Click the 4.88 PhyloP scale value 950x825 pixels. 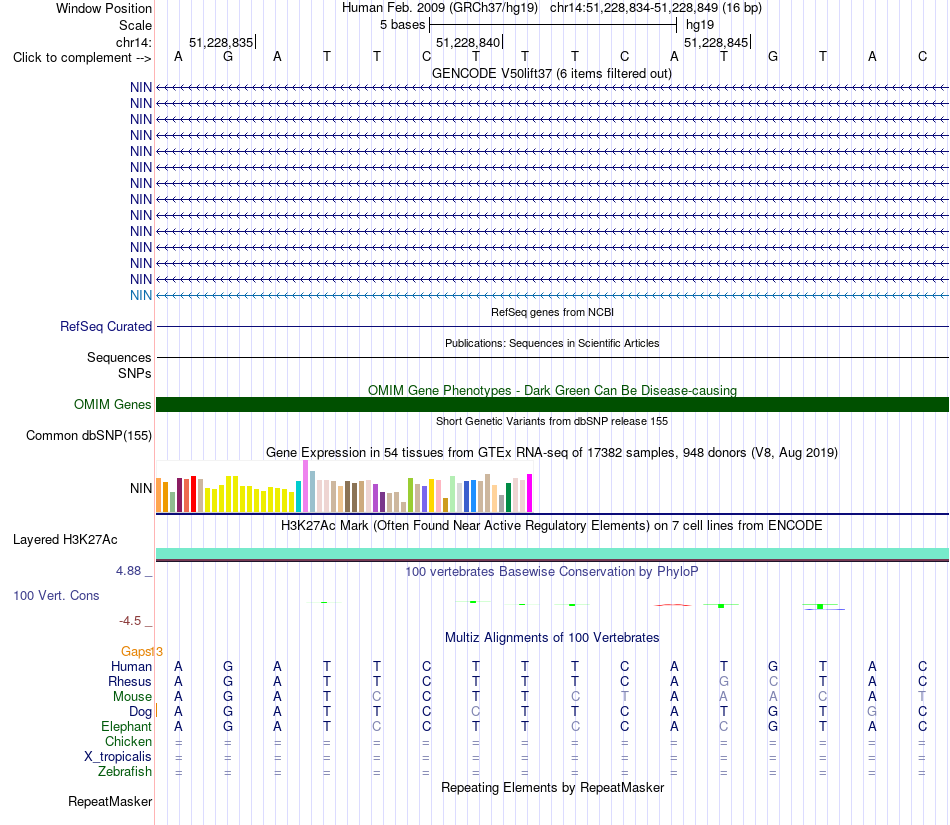tap(128, 571)
